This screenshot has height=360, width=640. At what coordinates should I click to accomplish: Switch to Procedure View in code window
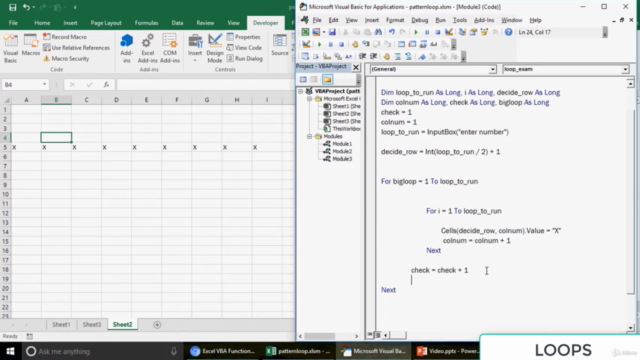click(x=370, y=335)
